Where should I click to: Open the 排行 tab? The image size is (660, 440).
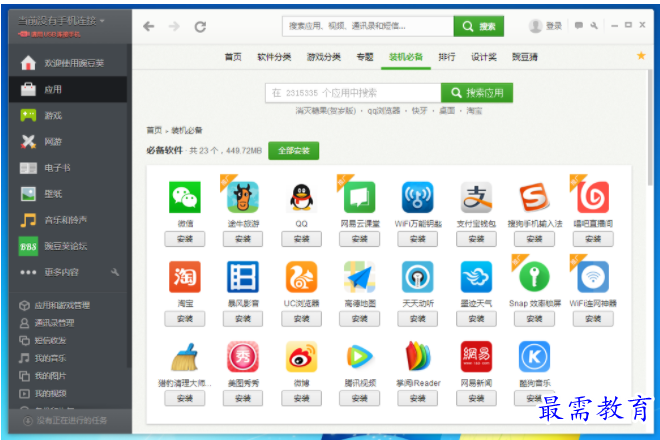tap(447, 57)
